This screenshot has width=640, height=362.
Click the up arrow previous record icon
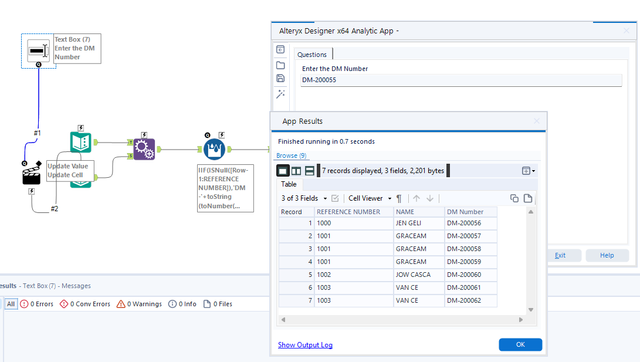point(416,198)
